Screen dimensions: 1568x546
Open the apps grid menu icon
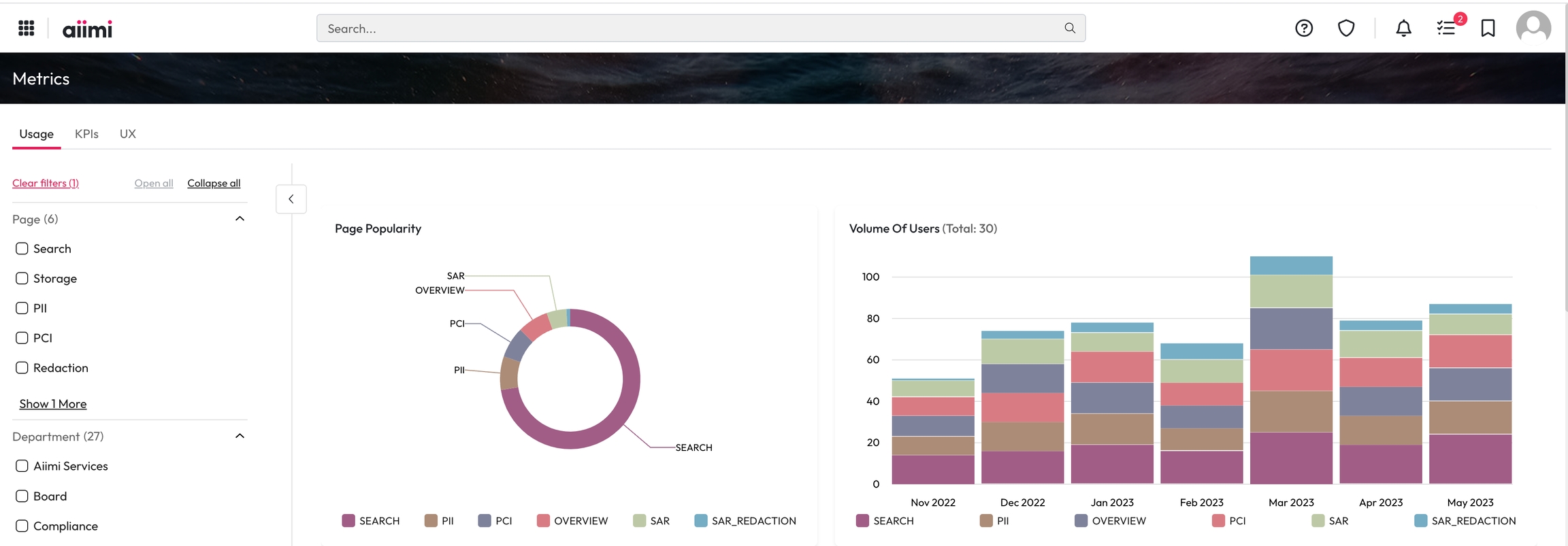(x=26, y=29)
